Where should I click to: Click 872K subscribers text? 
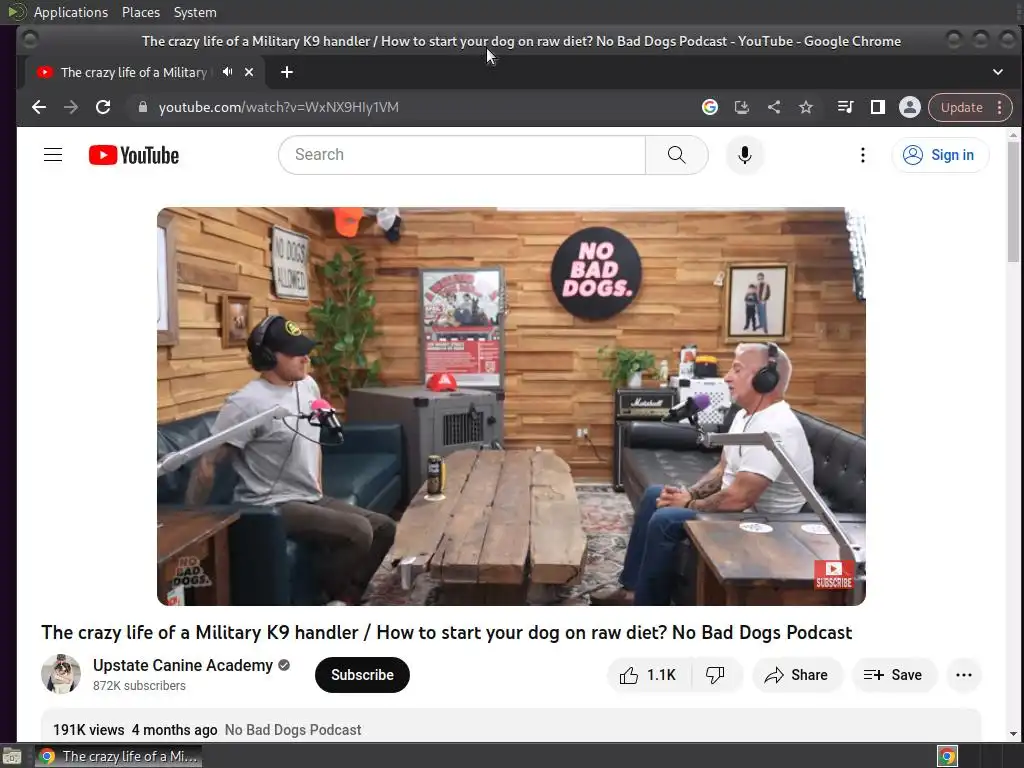(139, 686)
